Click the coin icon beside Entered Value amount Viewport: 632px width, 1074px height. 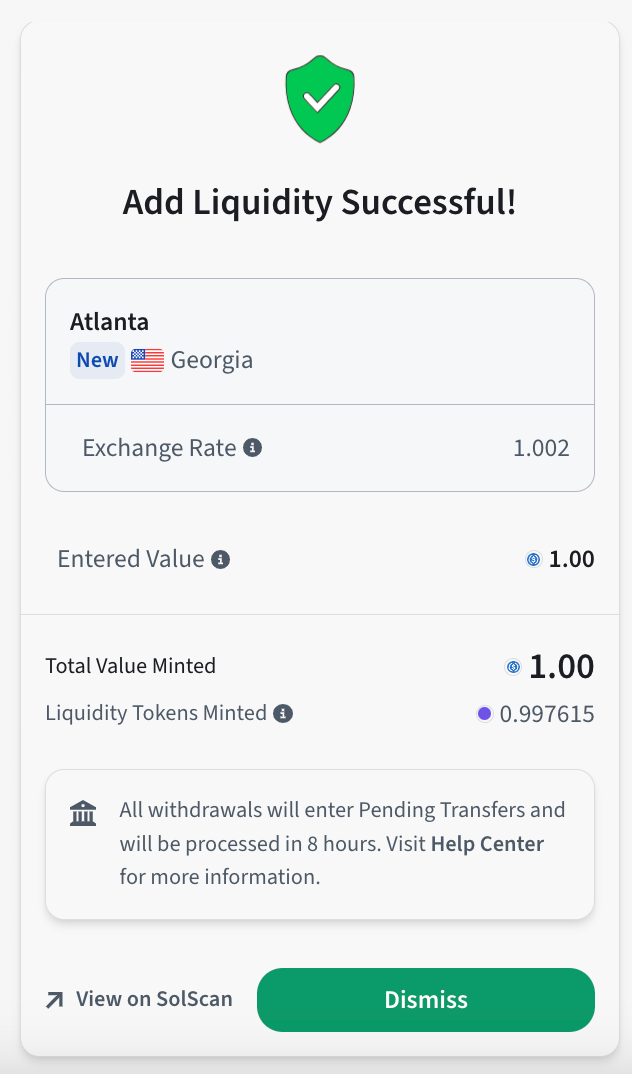coord(533,560)
